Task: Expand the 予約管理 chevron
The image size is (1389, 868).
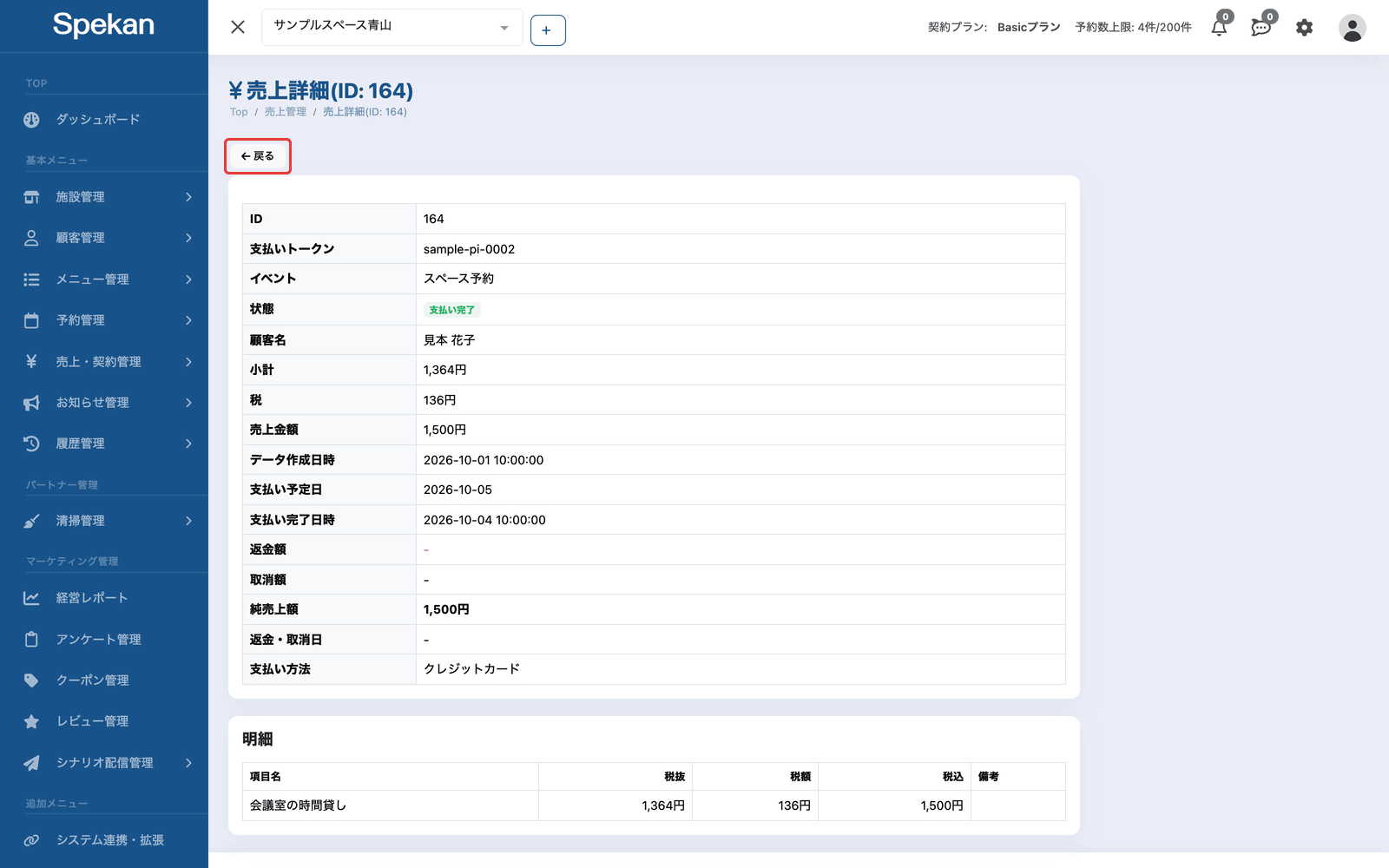Action: [x=188, y=320]
